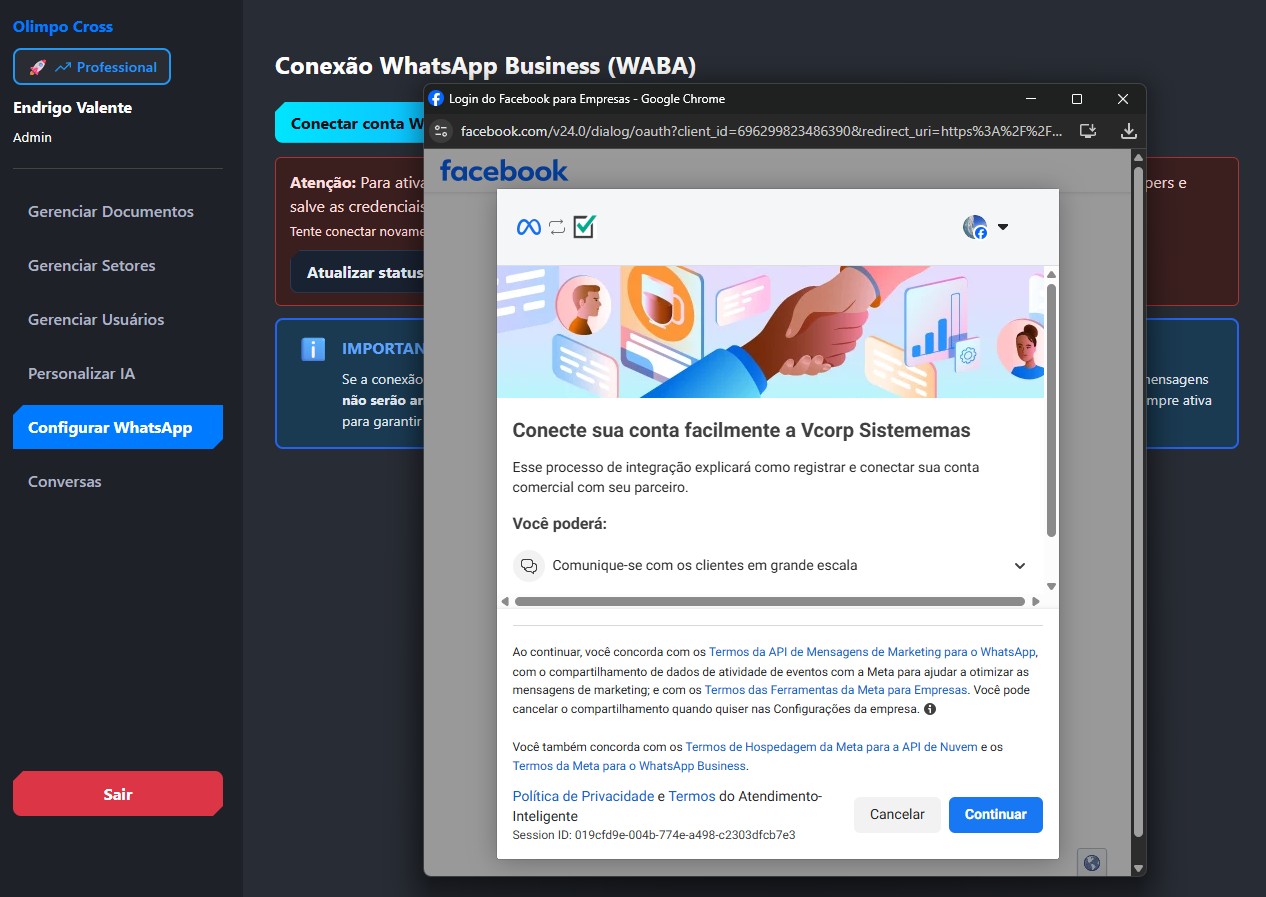Click the Meta logo icon in dialog
Image resolution: width=1266 pixels, height=897 pixels.
pyautogui.click(x=528, y=227)
